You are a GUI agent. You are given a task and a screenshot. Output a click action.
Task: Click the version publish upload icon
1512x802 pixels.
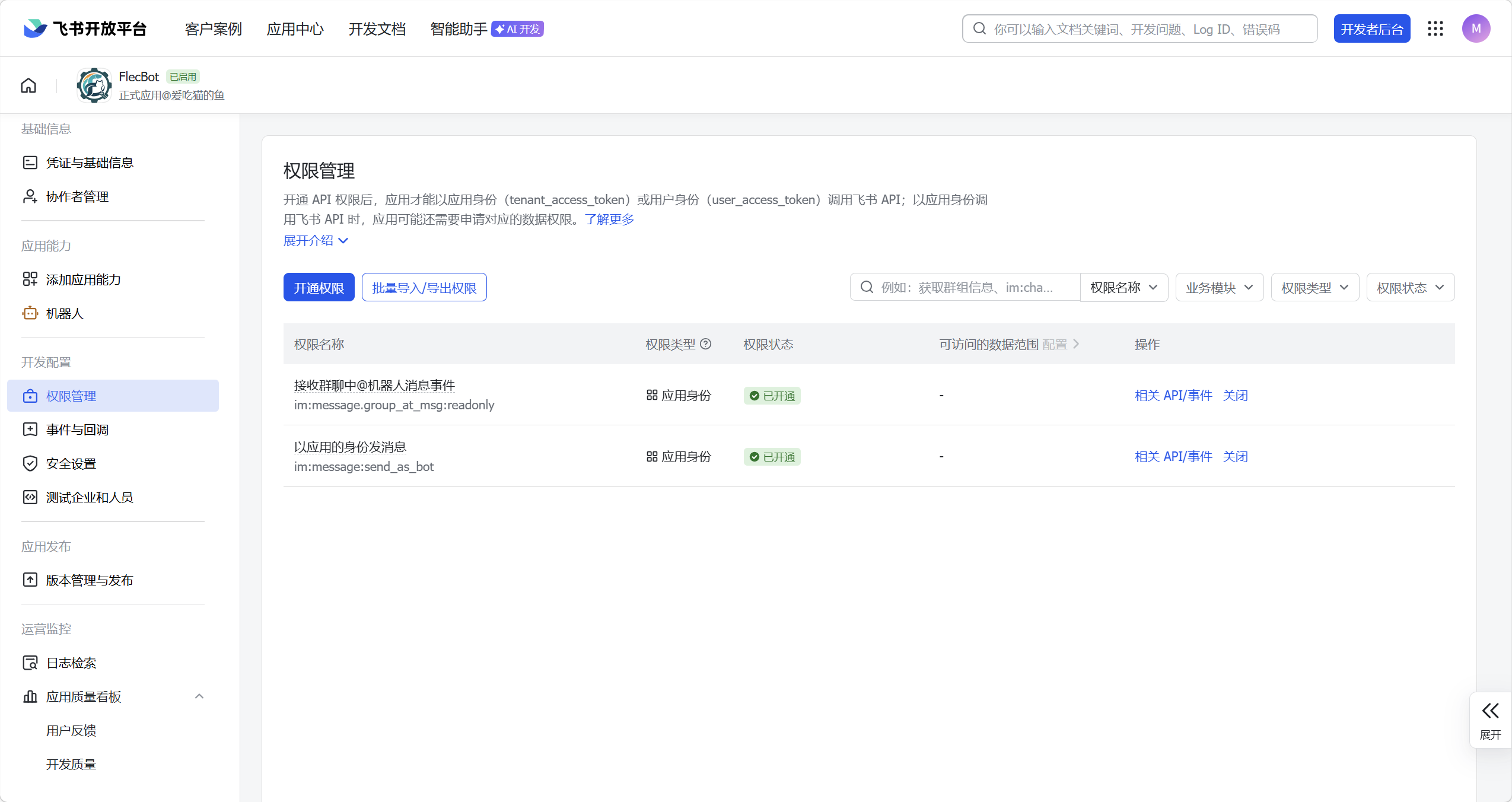pos(30,580)
